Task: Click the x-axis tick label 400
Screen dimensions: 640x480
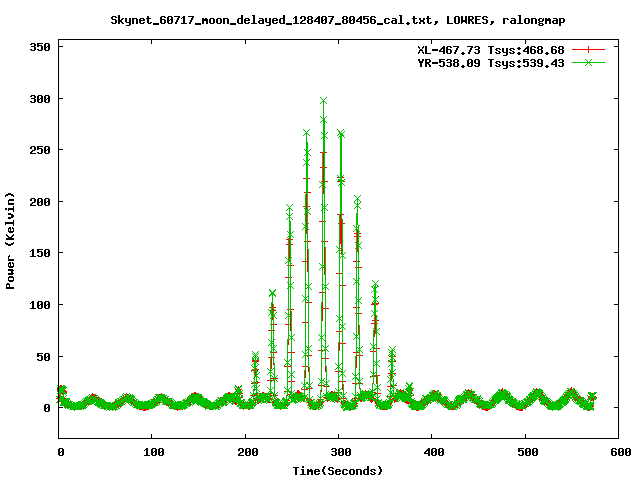Action: (434, 452)
